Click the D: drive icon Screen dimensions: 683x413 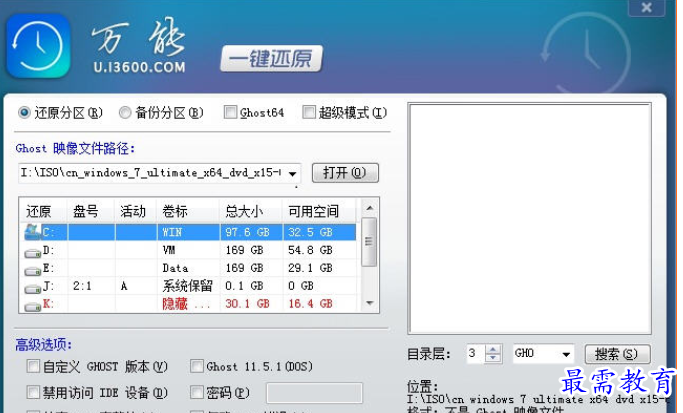33,253
